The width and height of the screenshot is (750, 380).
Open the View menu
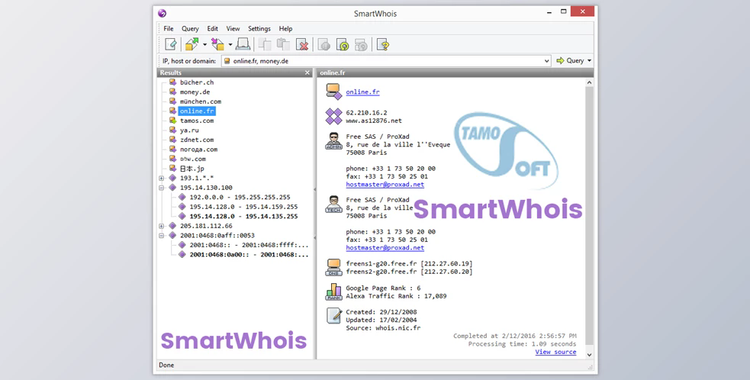[233, 29]
